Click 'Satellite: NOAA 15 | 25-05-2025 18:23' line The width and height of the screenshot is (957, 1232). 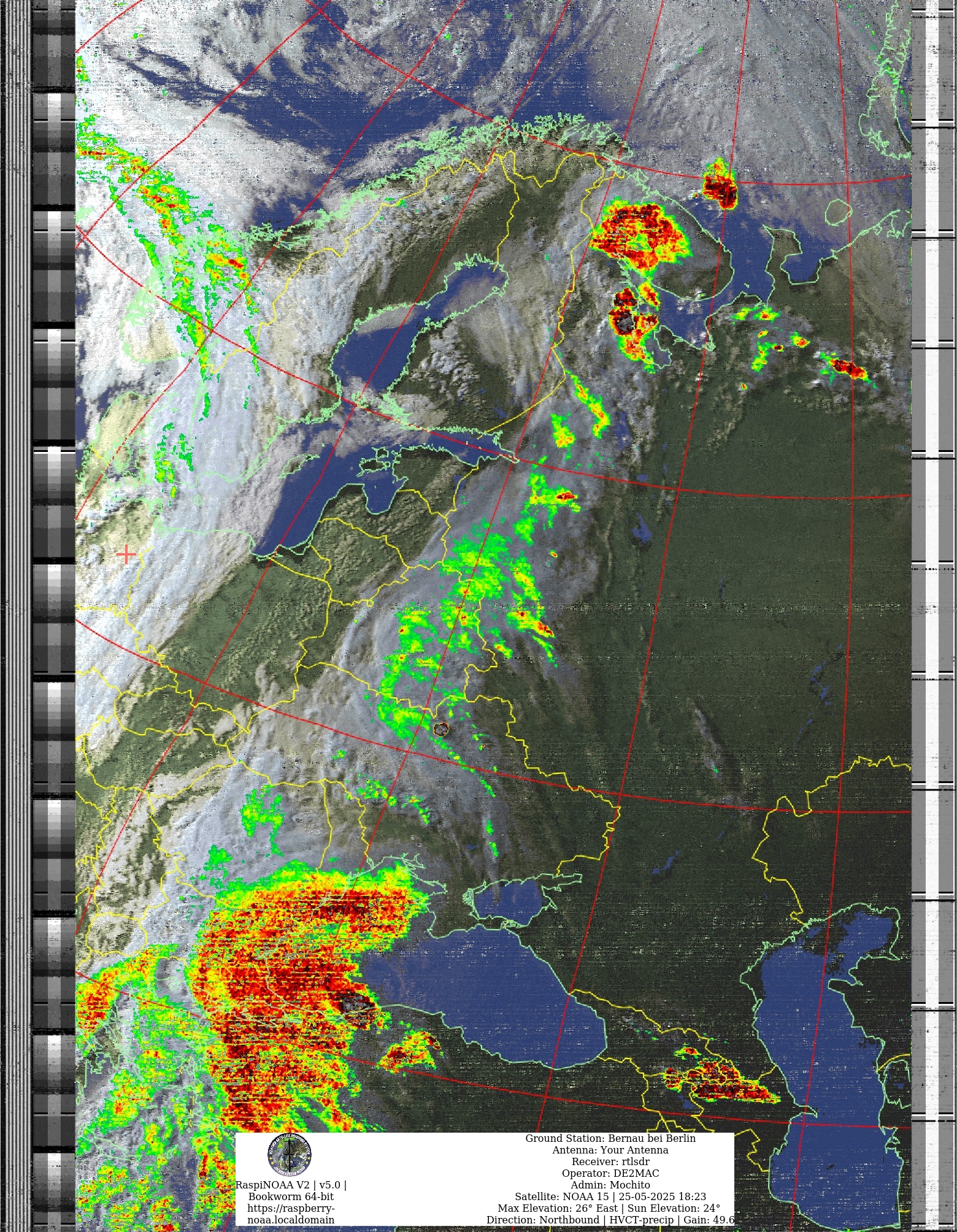click(610, 1196)
